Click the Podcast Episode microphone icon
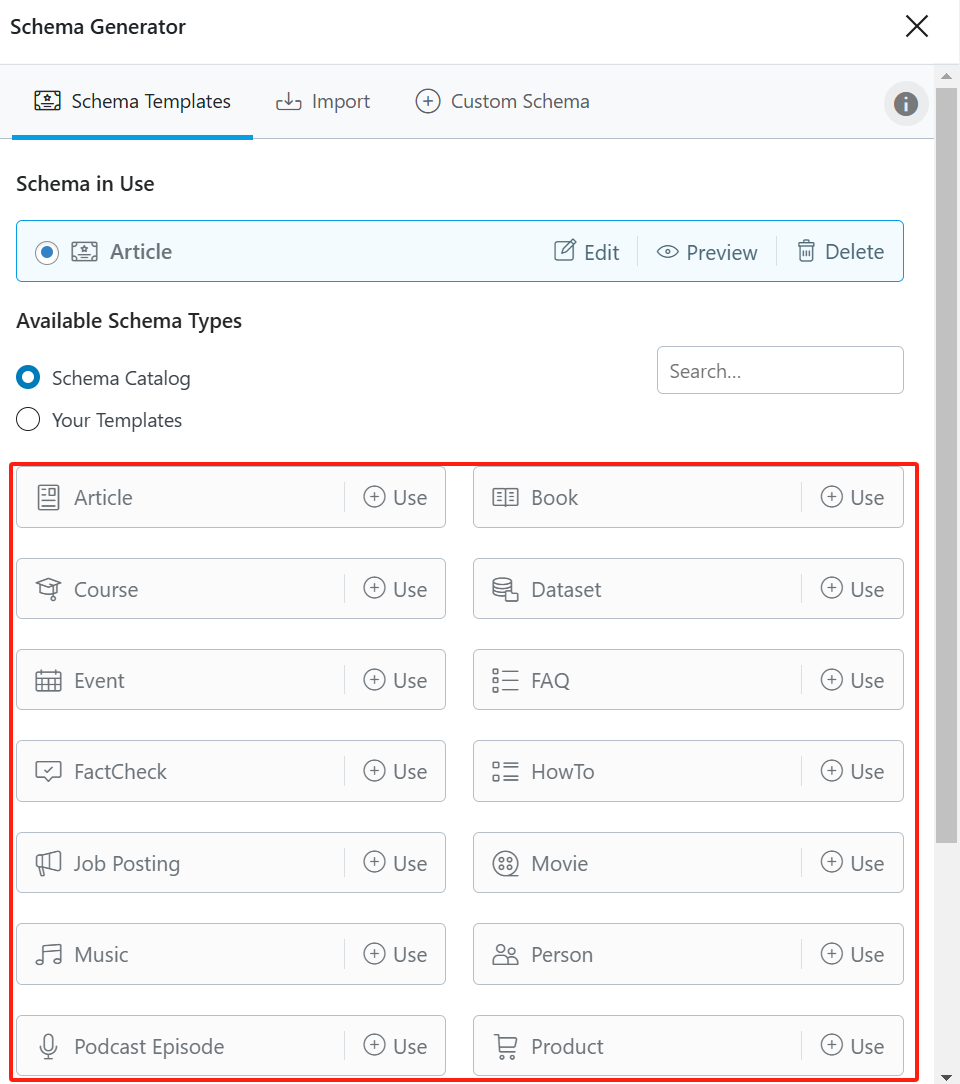Screen dimensions: 960x1084 pos(47,1046)
